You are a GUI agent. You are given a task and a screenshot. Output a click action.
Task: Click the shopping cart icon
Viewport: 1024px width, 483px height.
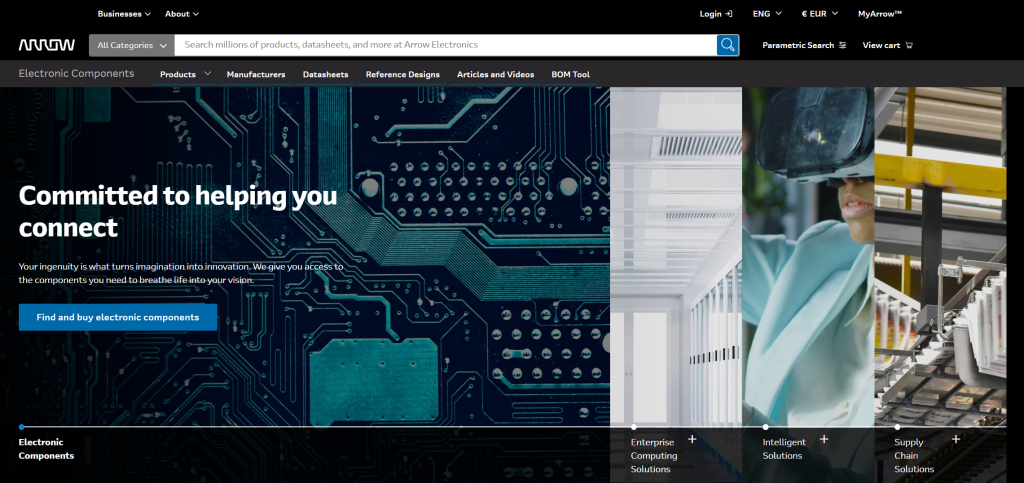[x=909, y=45]
